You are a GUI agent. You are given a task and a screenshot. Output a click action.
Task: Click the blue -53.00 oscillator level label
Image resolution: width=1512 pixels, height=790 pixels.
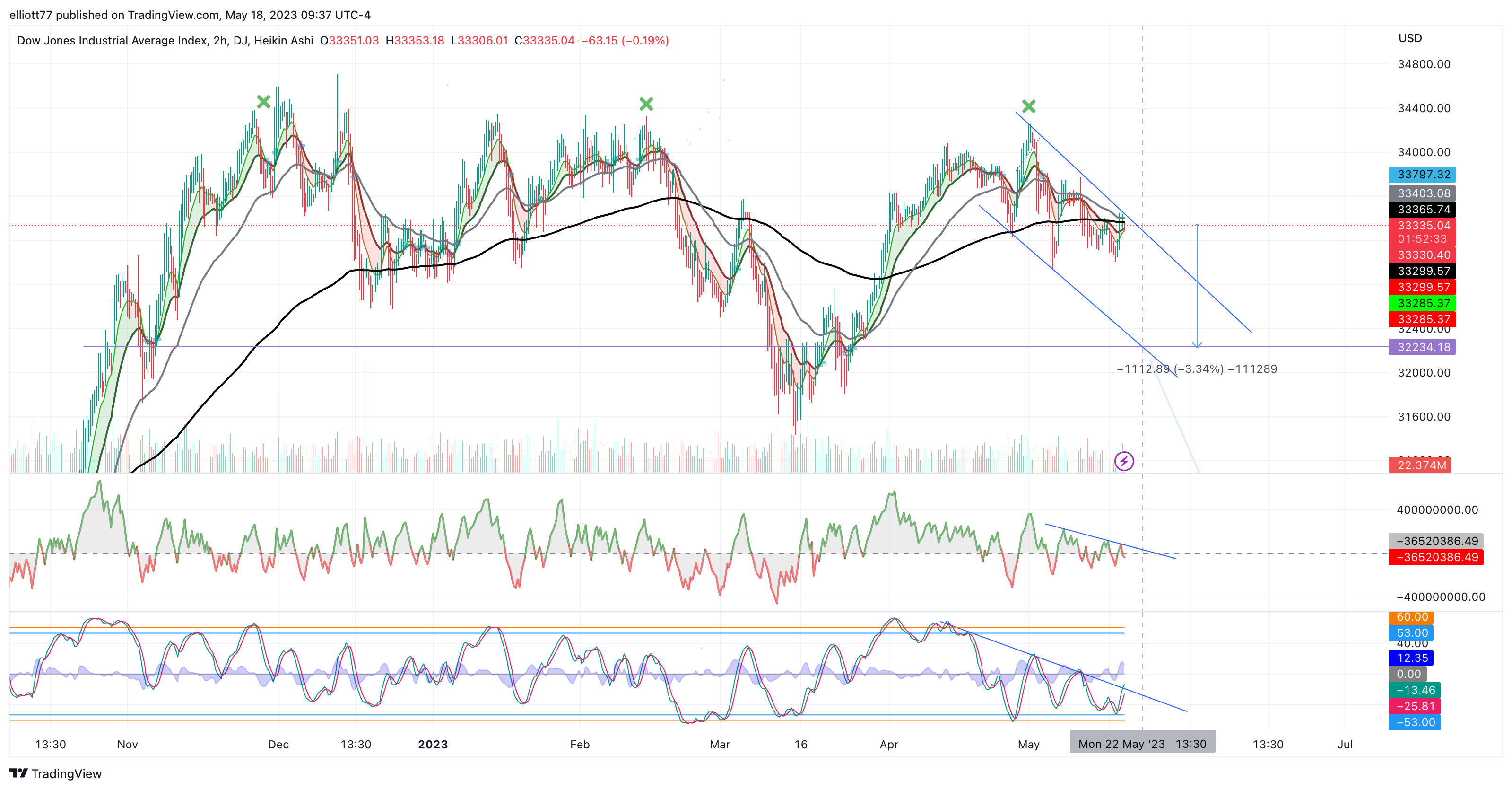pyautogui.click(x=1415, y=722)
